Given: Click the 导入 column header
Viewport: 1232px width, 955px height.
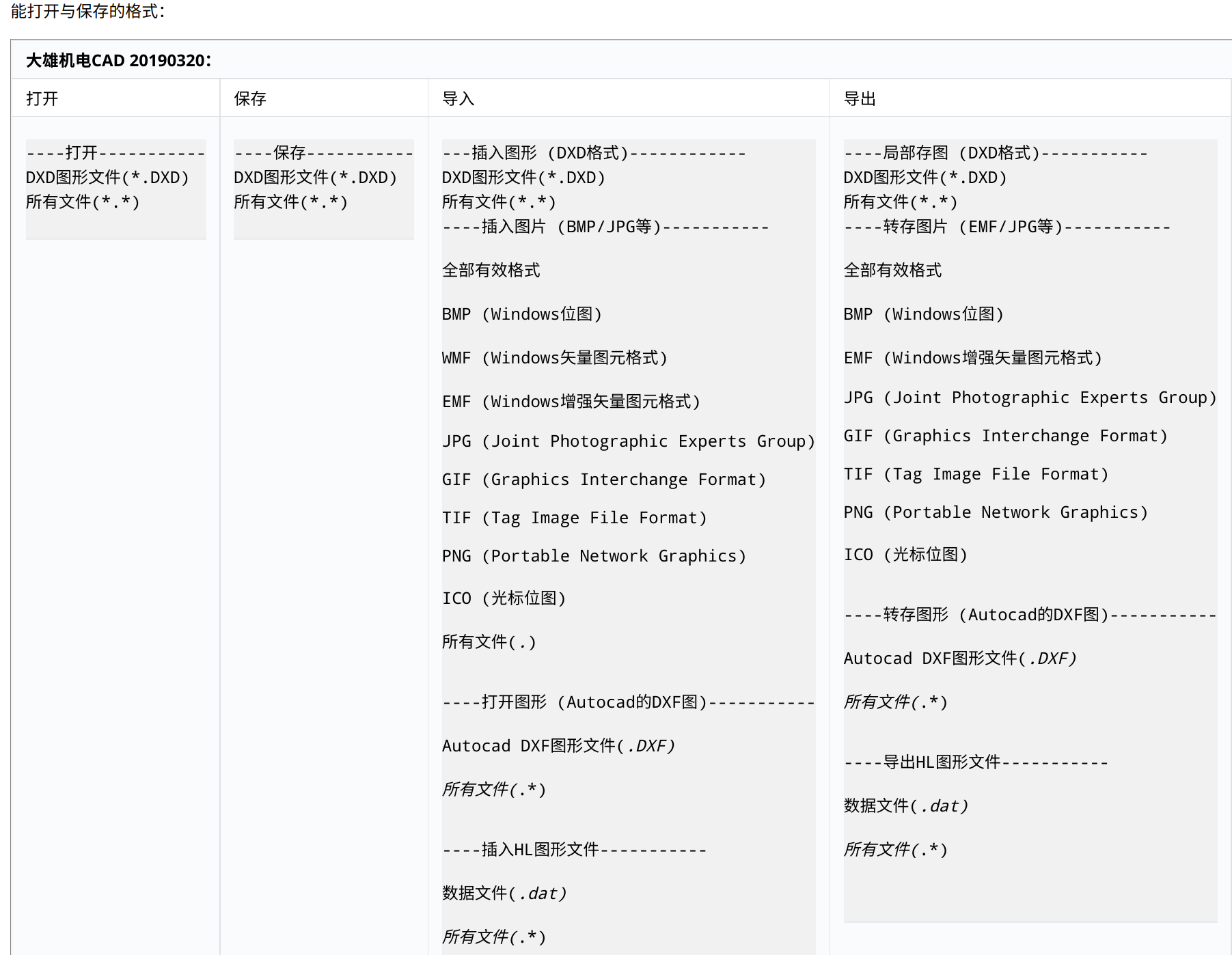Looking at the screenshot, I should [453, 98].
